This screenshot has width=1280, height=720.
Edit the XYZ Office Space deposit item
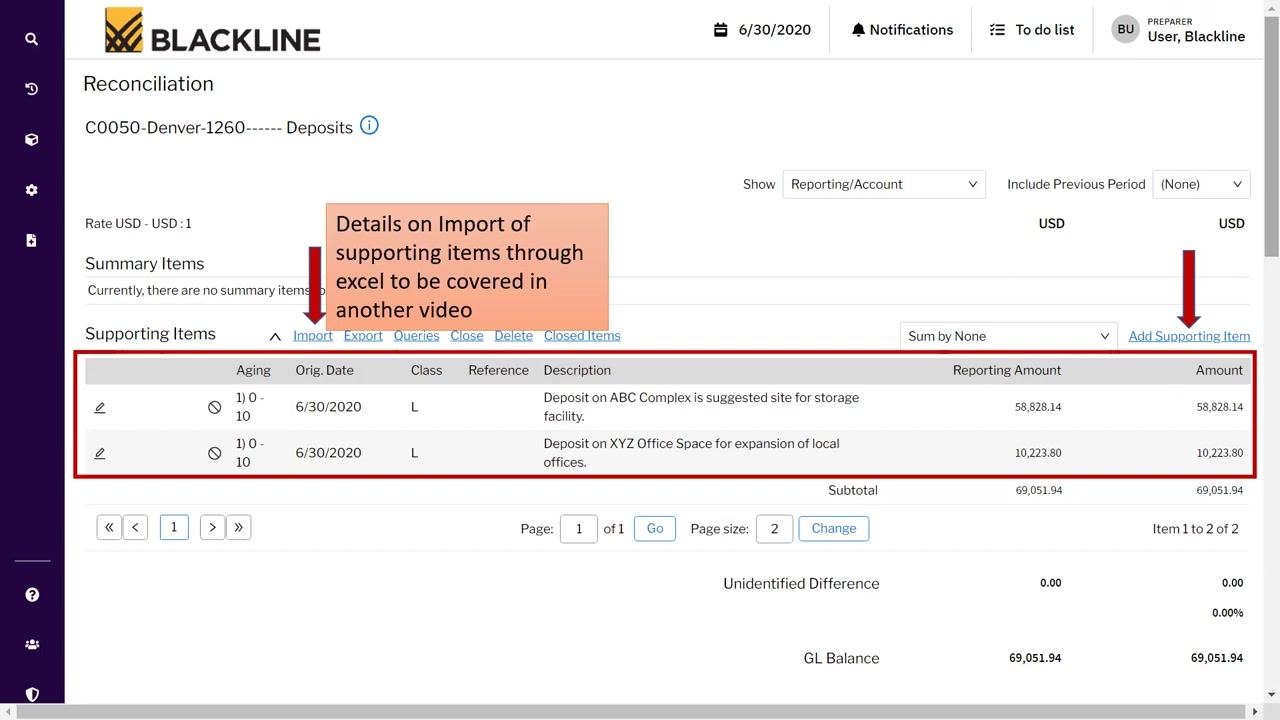(100, 453)
